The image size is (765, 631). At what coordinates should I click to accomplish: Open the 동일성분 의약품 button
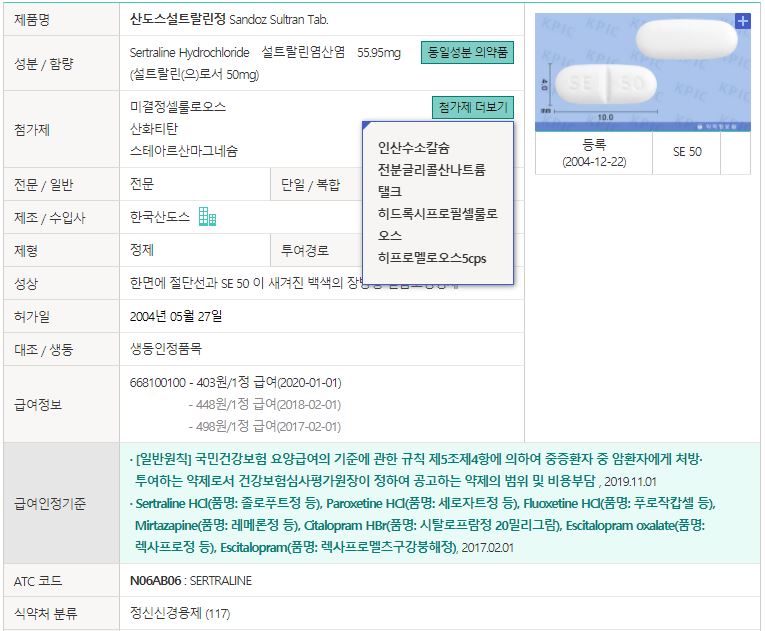(467, 52)
